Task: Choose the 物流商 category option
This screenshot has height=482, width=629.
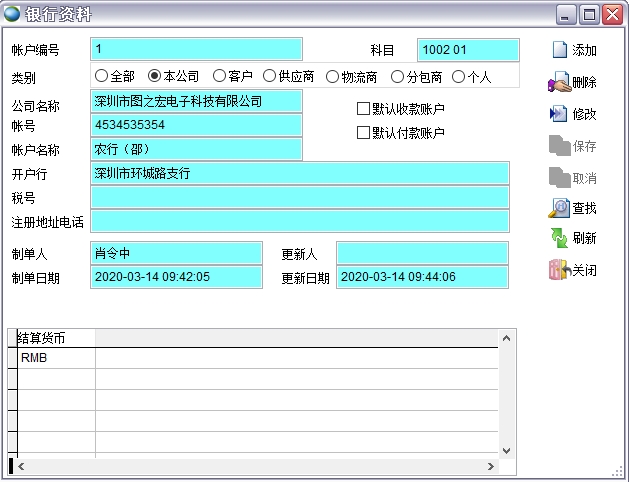Action: point(333,76)
